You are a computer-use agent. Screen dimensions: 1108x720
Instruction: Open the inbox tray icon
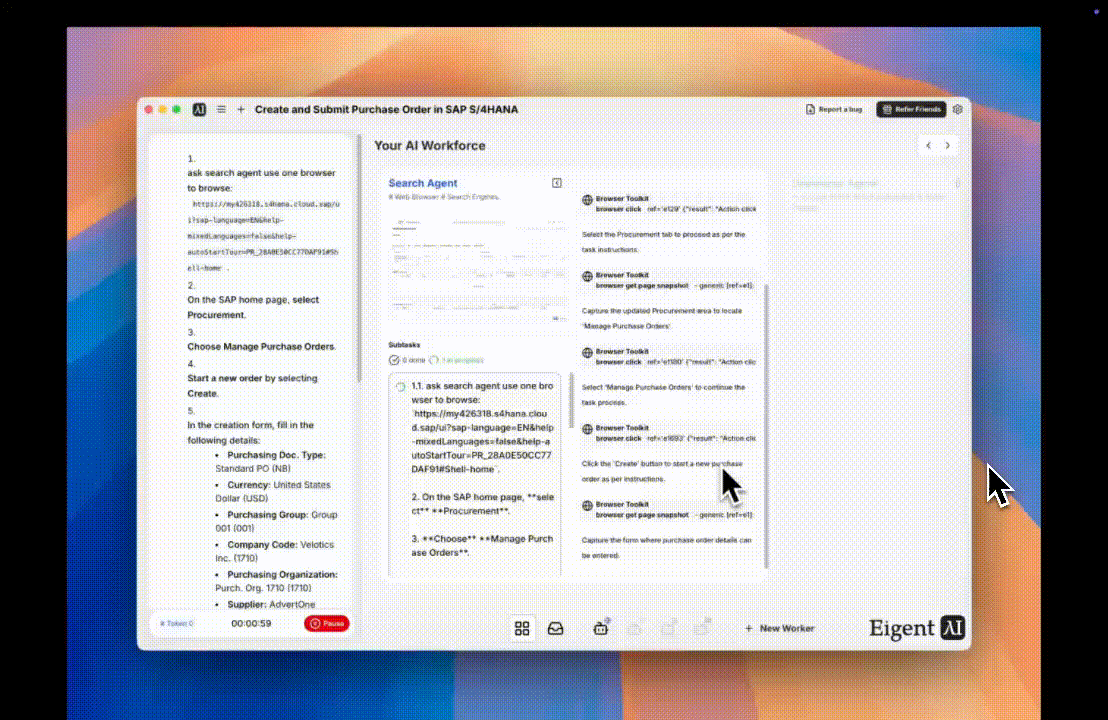tap(555, 628)
